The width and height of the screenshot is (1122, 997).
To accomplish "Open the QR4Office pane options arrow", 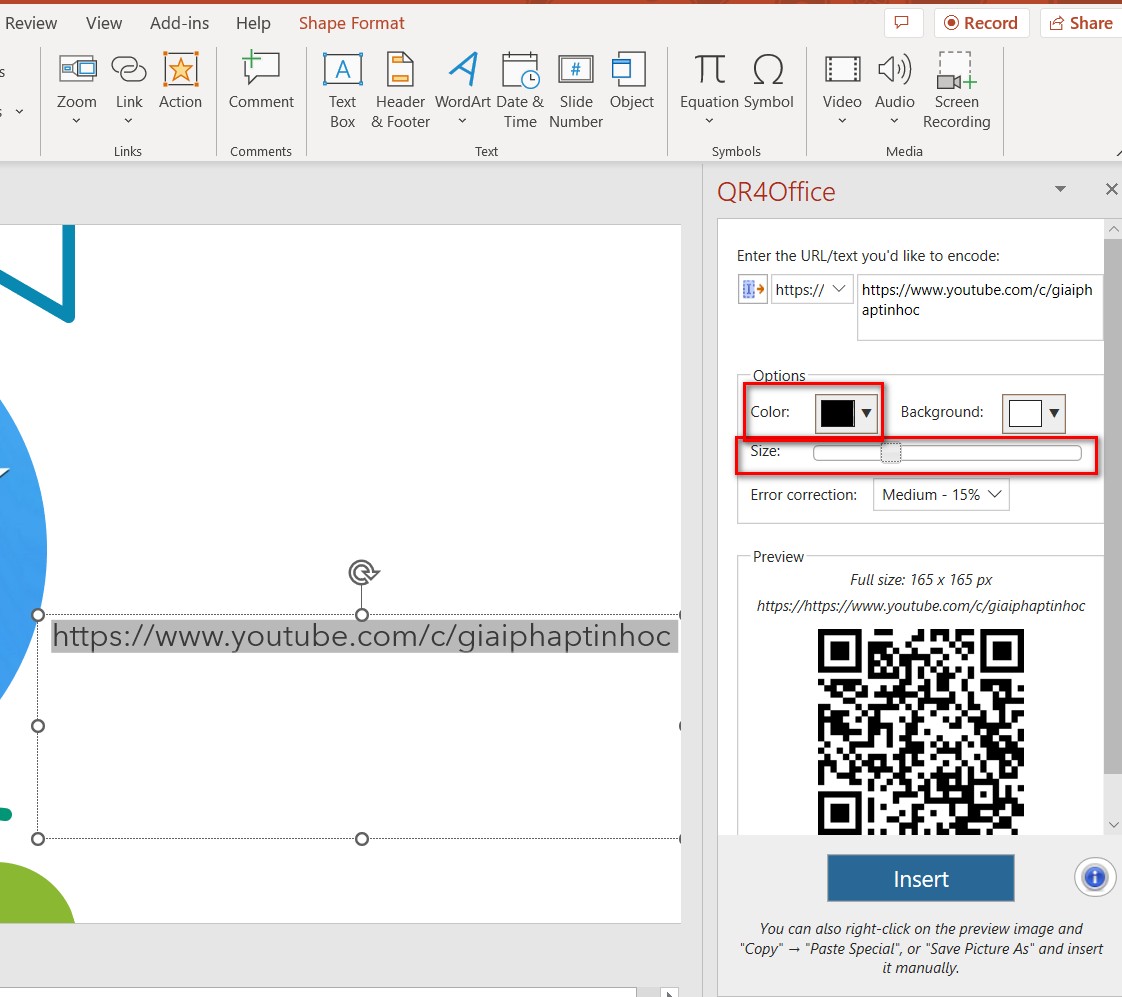I will click(x=1060, y=189).
